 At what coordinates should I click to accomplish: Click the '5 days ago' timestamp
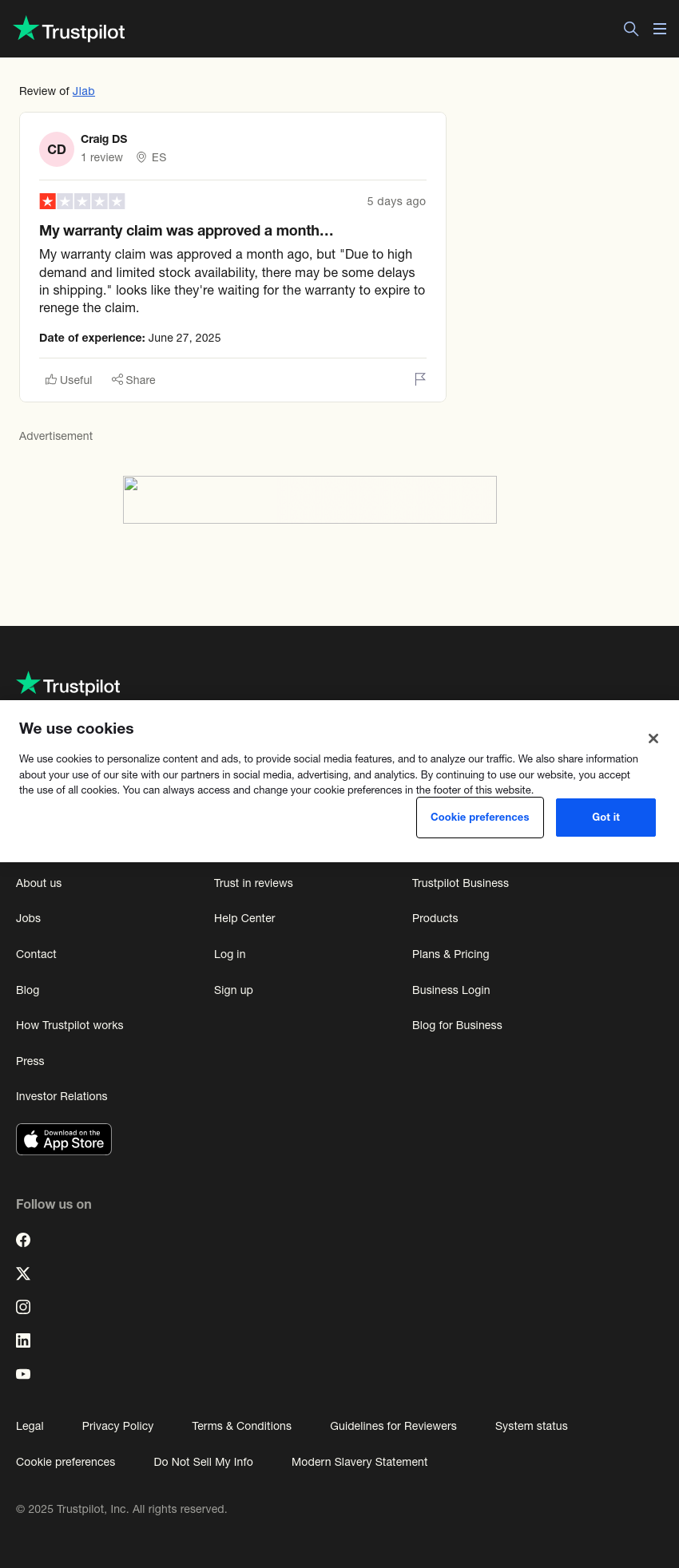click(x=396, y=201)
